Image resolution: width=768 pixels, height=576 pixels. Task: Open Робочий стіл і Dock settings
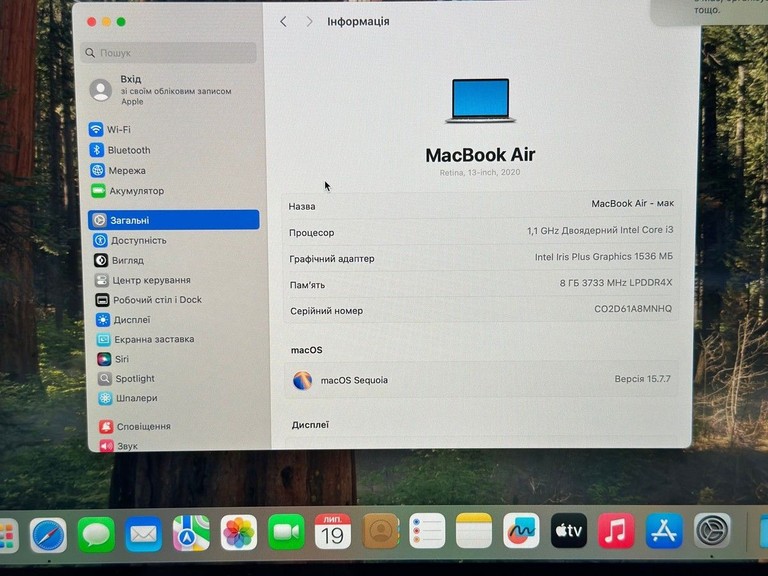pos(148,300)
